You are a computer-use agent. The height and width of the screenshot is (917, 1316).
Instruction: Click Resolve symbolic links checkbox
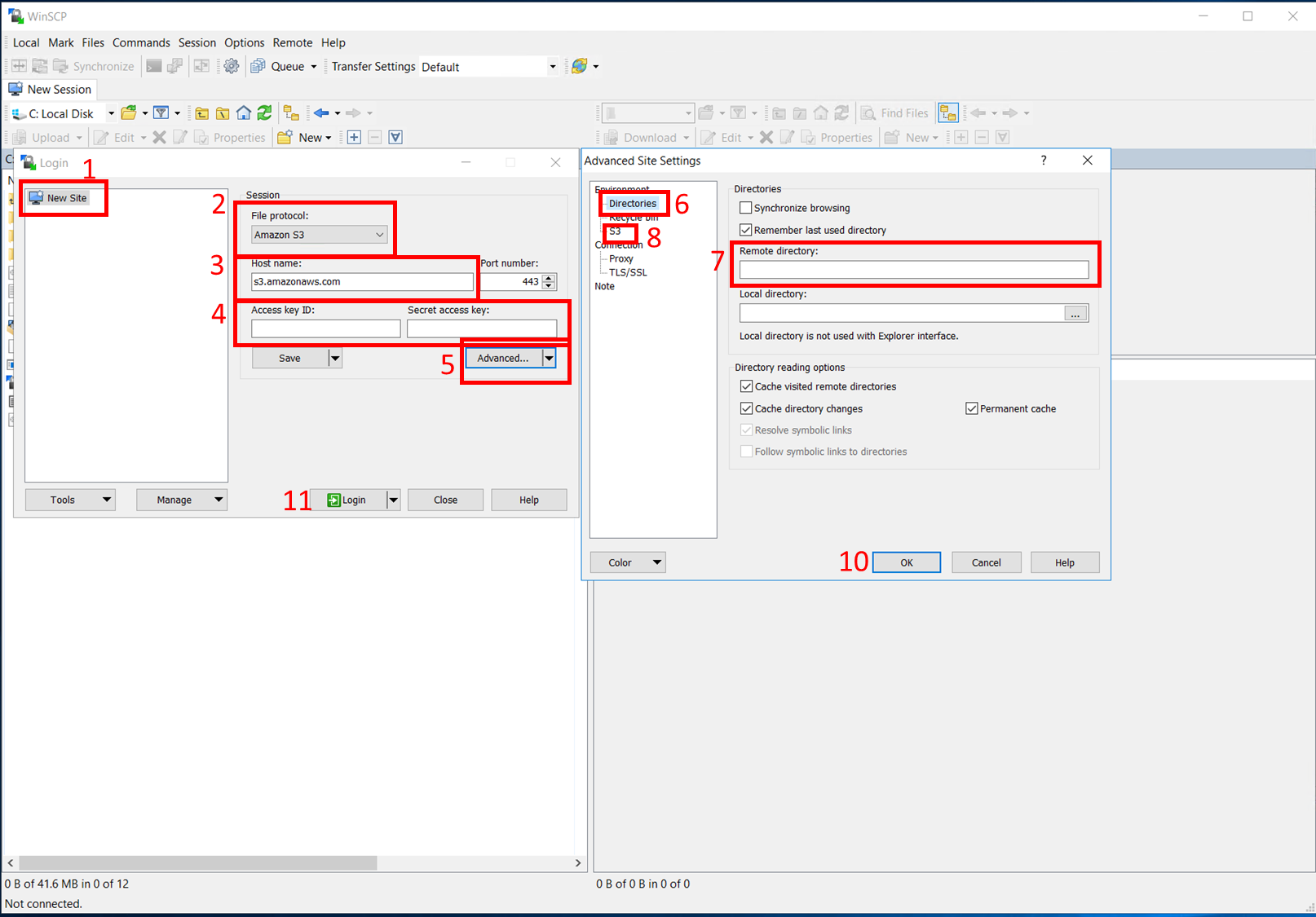click(x=746, y=430)
